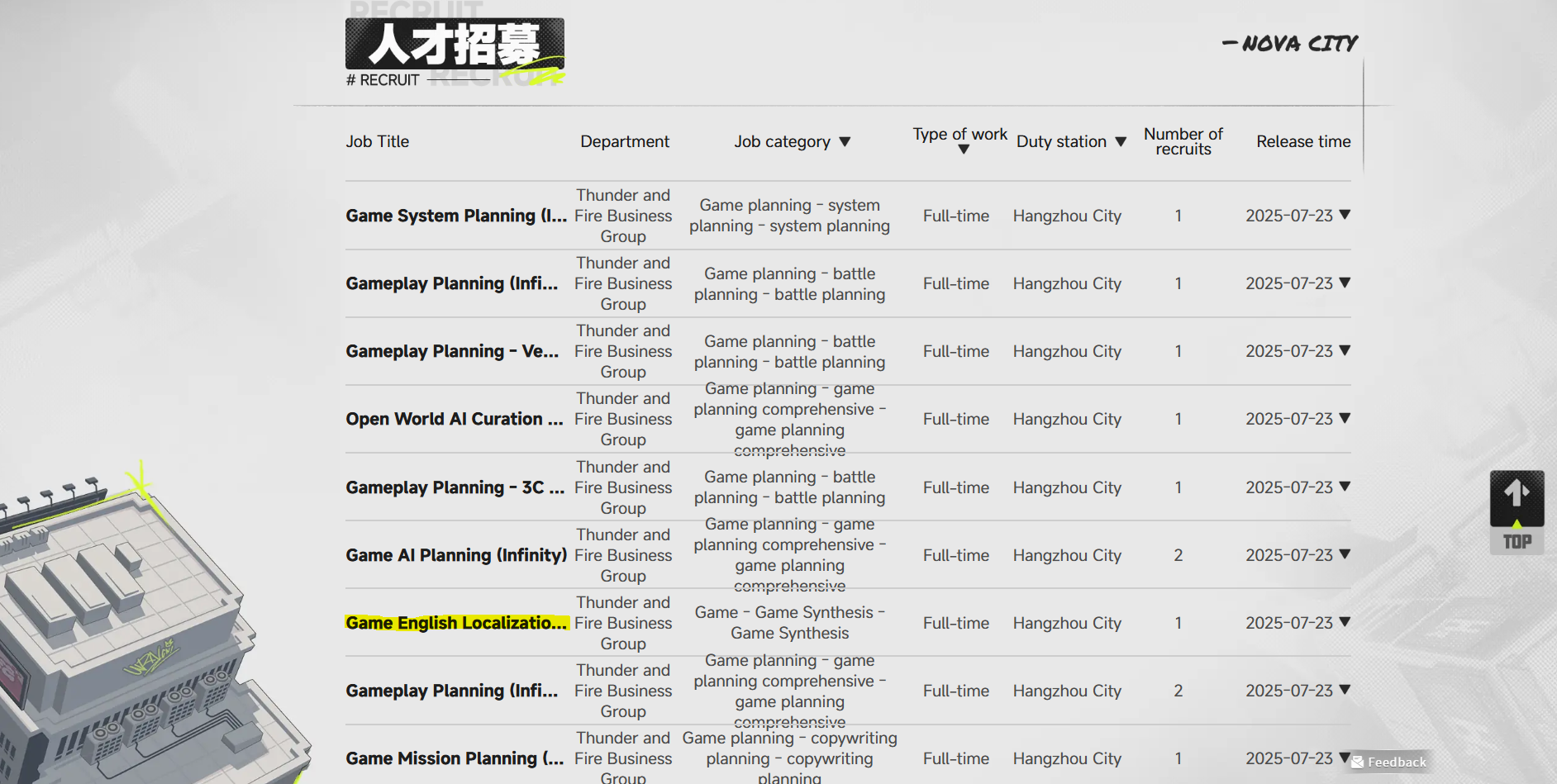
Task: Click release date in Game AI Planning row
Action: pyautogui.click(x=1289, y=555)
